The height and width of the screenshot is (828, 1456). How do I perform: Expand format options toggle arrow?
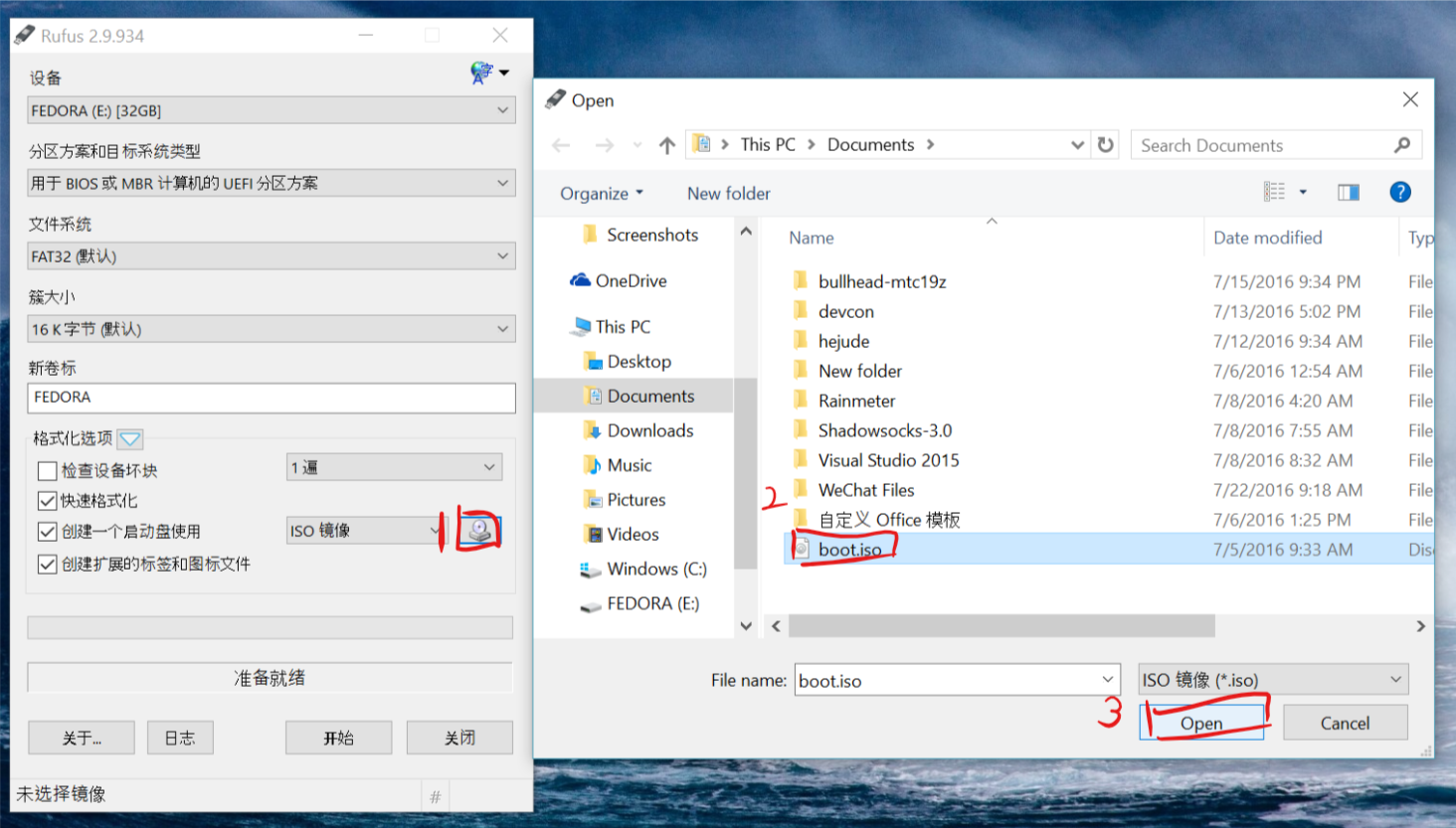tap(130, 438)
